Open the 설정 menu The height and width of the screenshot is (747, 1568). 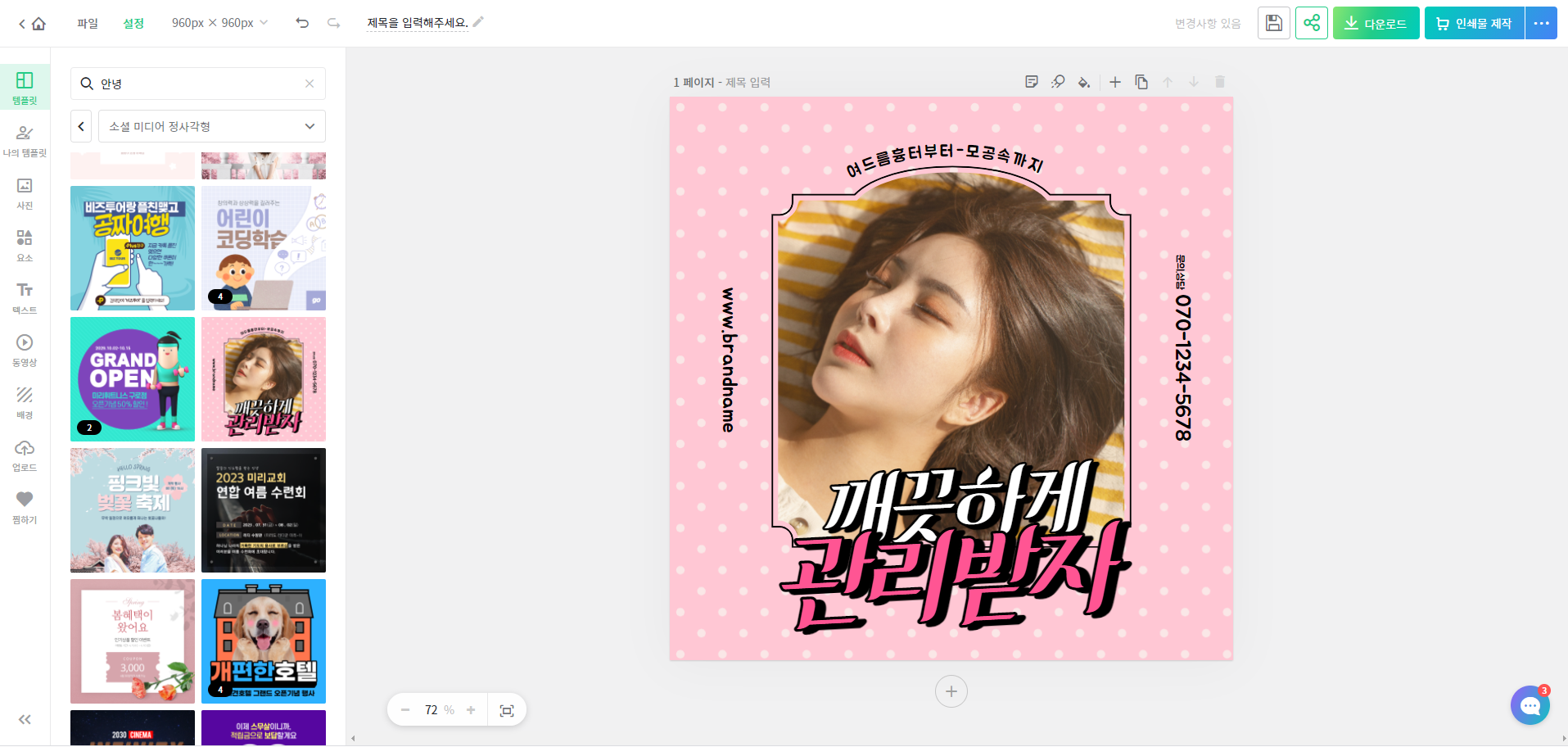pyautogui.click(x=133, y=24)
